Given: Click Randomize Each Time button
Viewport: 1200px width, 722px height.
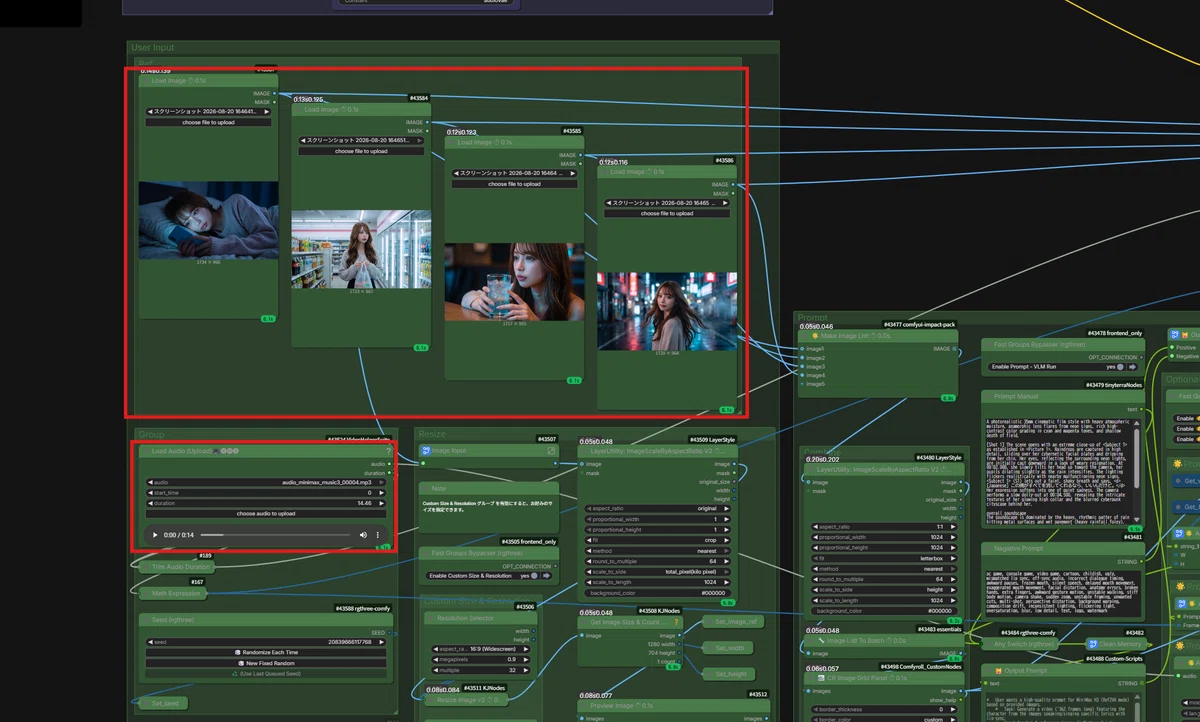Looking at the screenshot, I should (x=266, y=652).
